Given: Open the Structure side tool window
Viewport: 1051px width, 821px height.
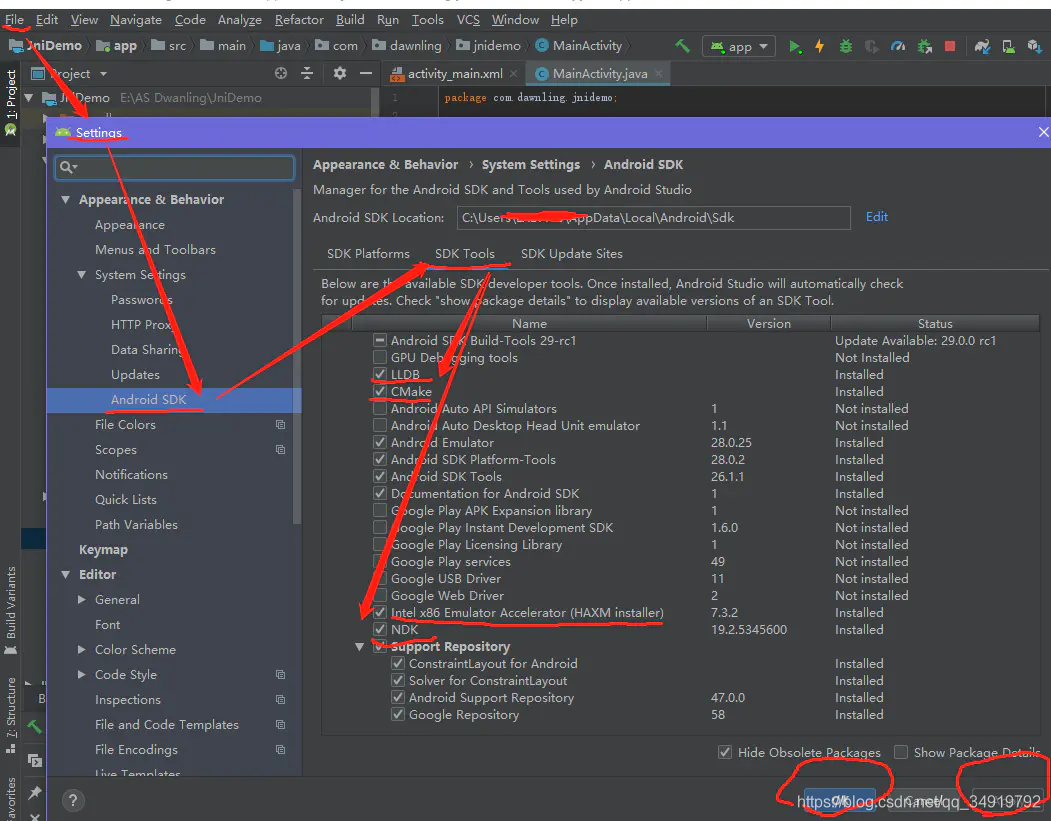Looking at the screenshot, I should pyautogui.click(x=11, y=714).
